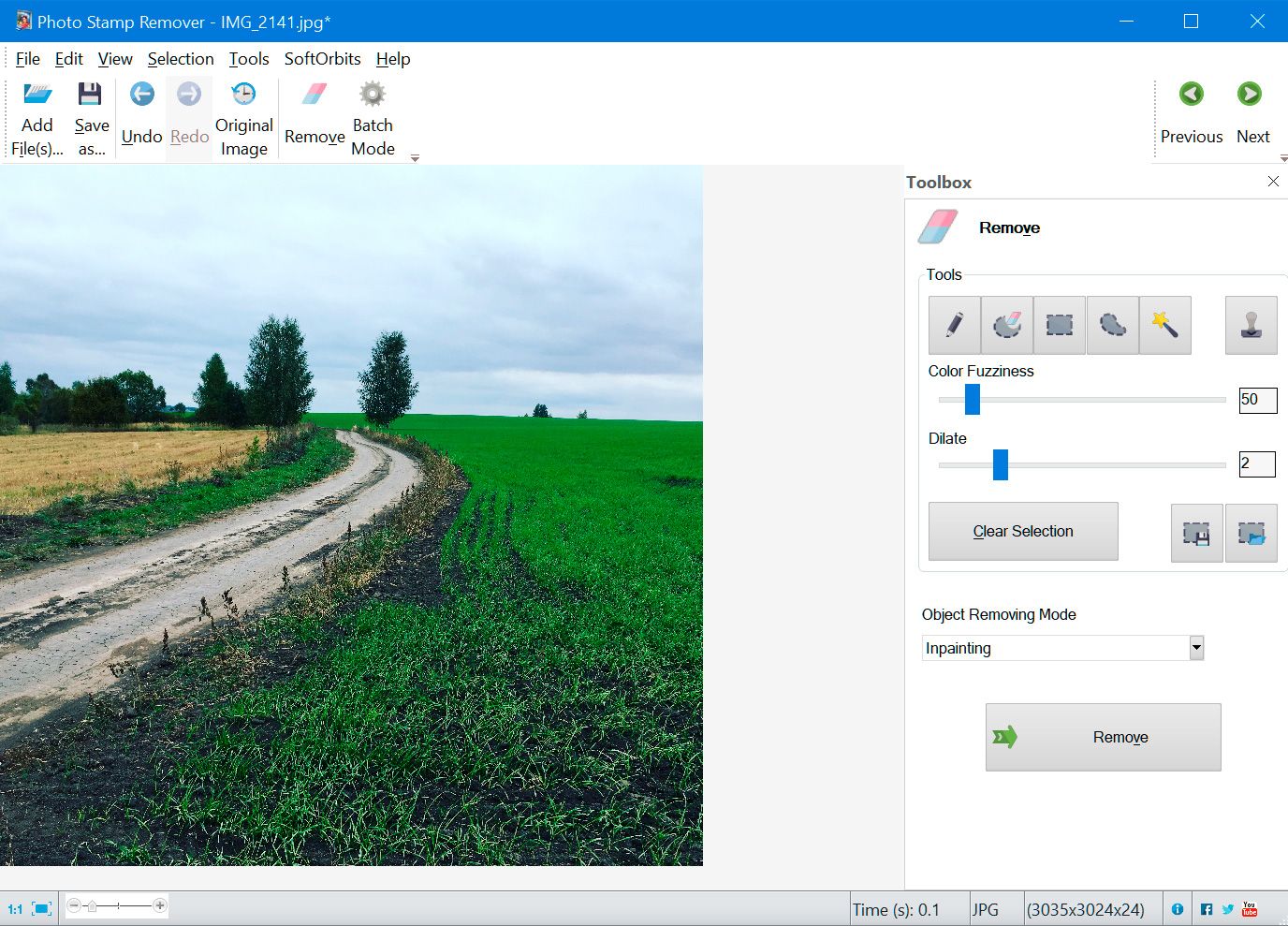Choose the Rectangular selection tool
The height and width of the screenshot is (926, 1288).
tap(1060, 325)
